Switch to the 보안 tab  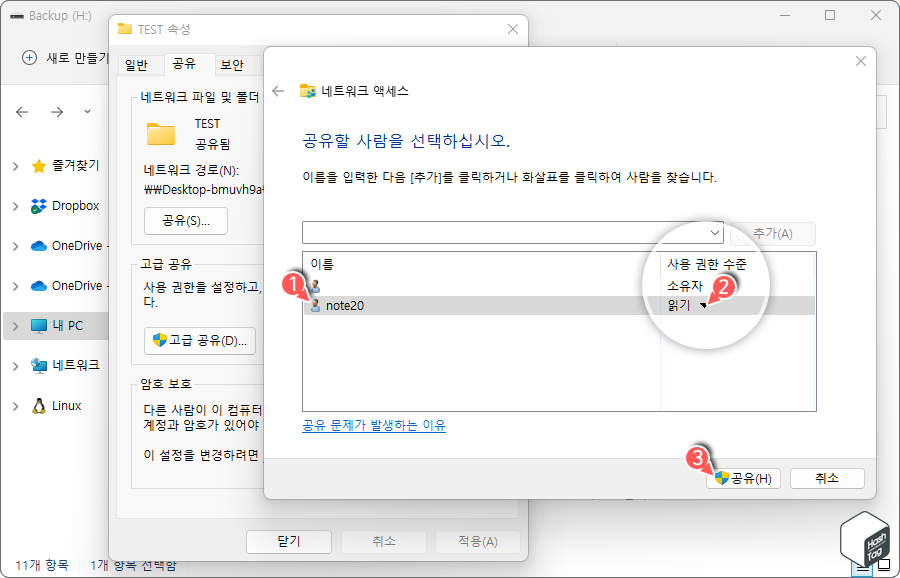[233, 64]
